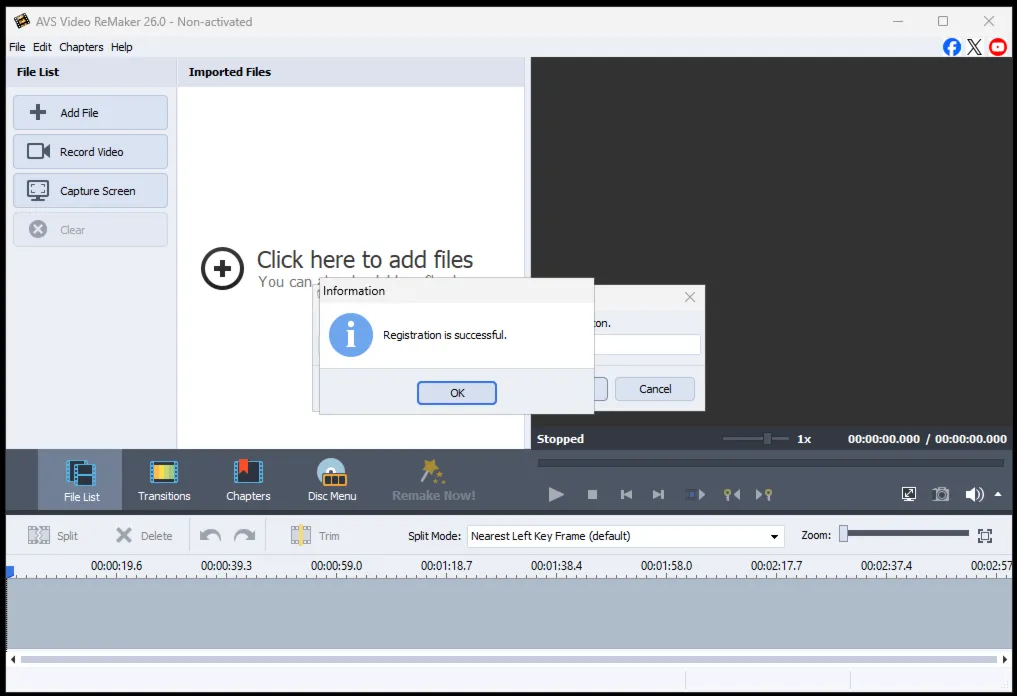Image resolution: width=1017 pixels, height=696 pixels.
Task: Toggle the full screen preview icon
Action: [909, 495]
